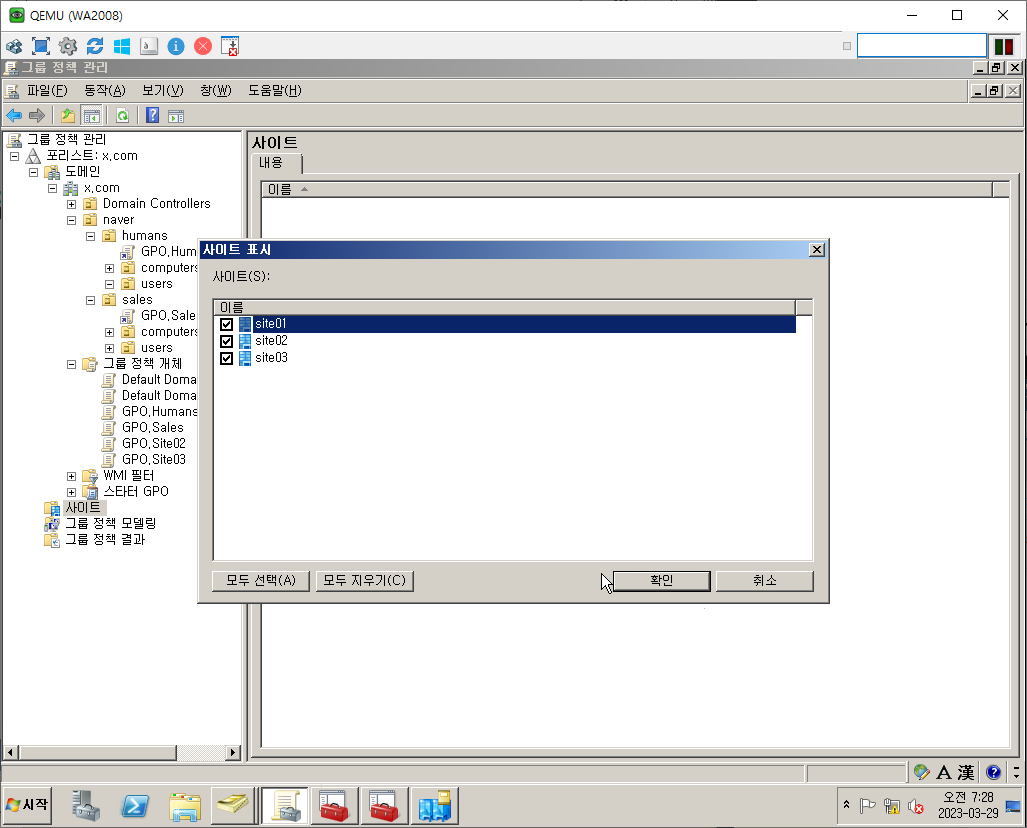
Task: Select 그룹 정책 결과 in the tree
Action: pos(105,540)
